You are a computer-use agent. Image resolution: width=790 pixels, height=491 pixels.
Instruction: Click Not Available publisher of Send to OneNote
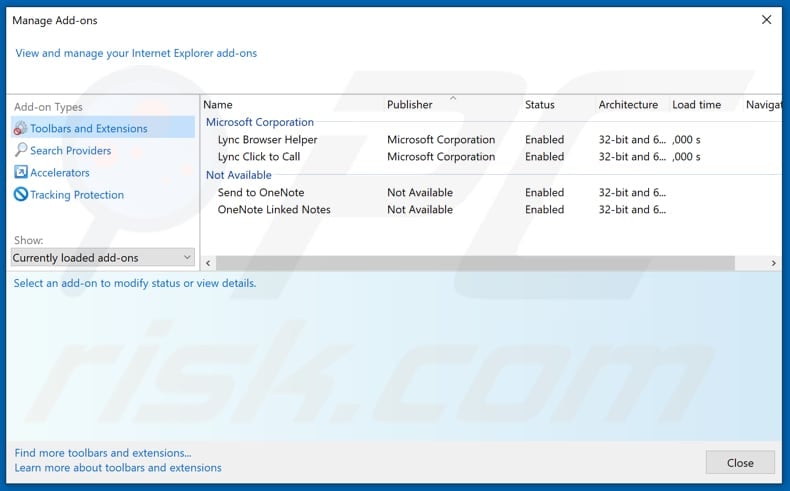pyautogui.click(x=420, y=192)
